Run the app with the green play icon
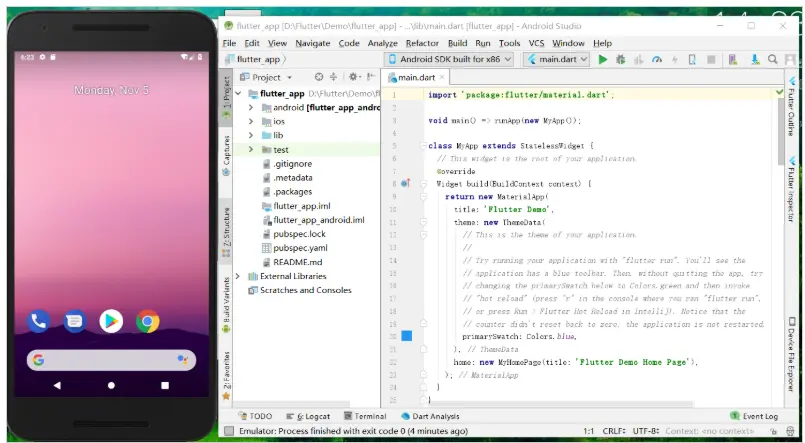805x443 pixels. pos(603,60)
